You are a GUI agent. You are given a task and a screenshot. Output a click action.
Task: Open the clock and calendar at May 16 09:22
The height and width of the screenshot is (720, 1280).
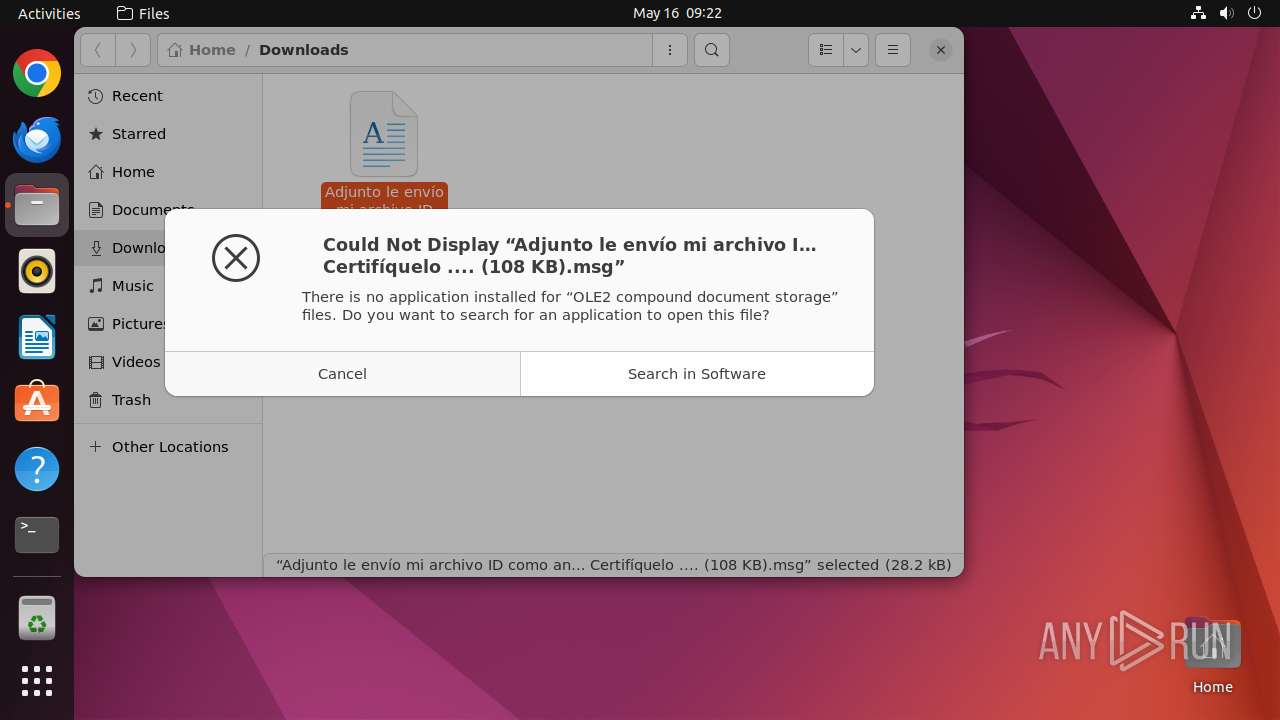[677, 13]
